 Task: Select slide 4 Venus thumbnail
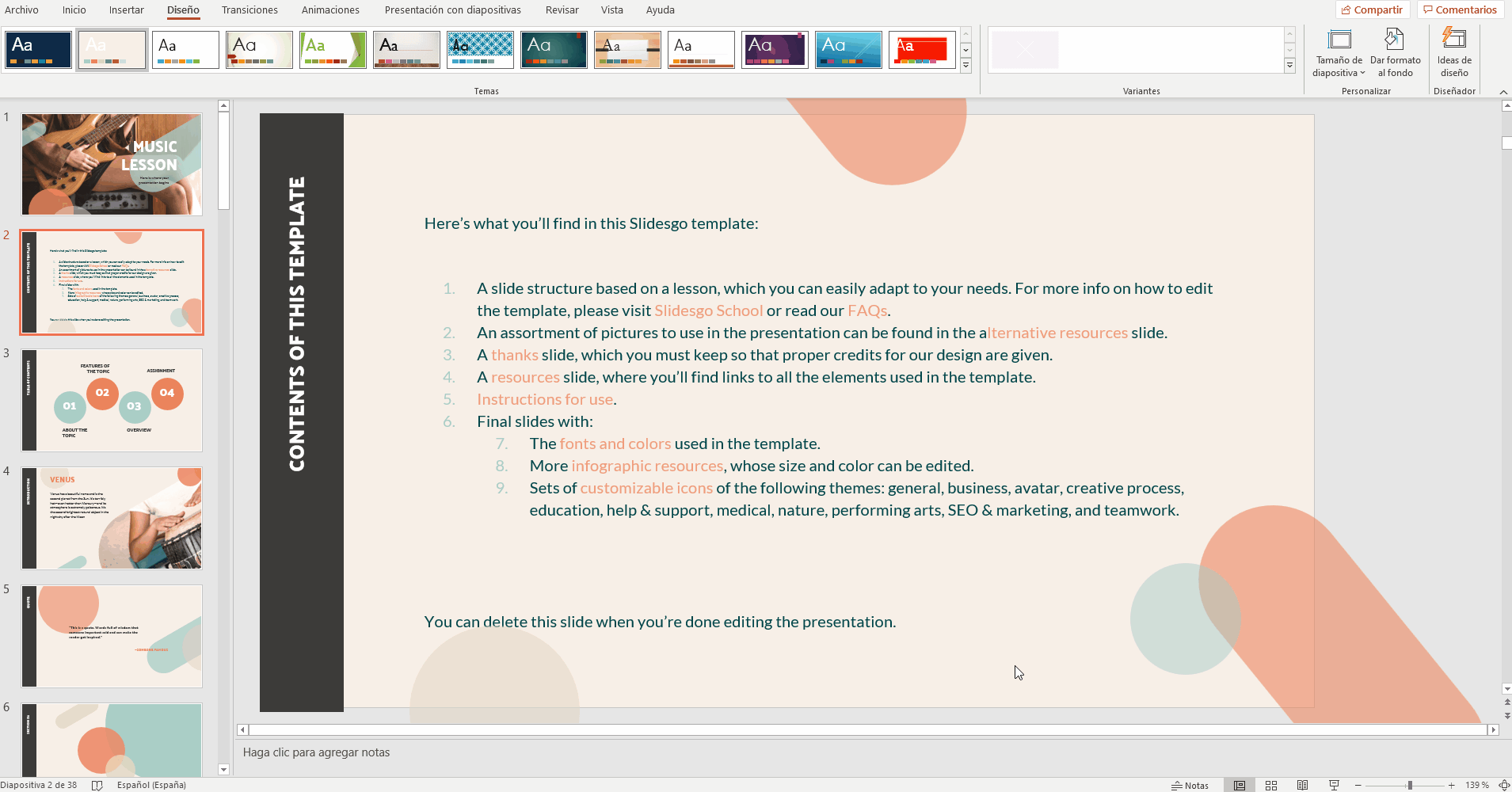tap(112, 518)
